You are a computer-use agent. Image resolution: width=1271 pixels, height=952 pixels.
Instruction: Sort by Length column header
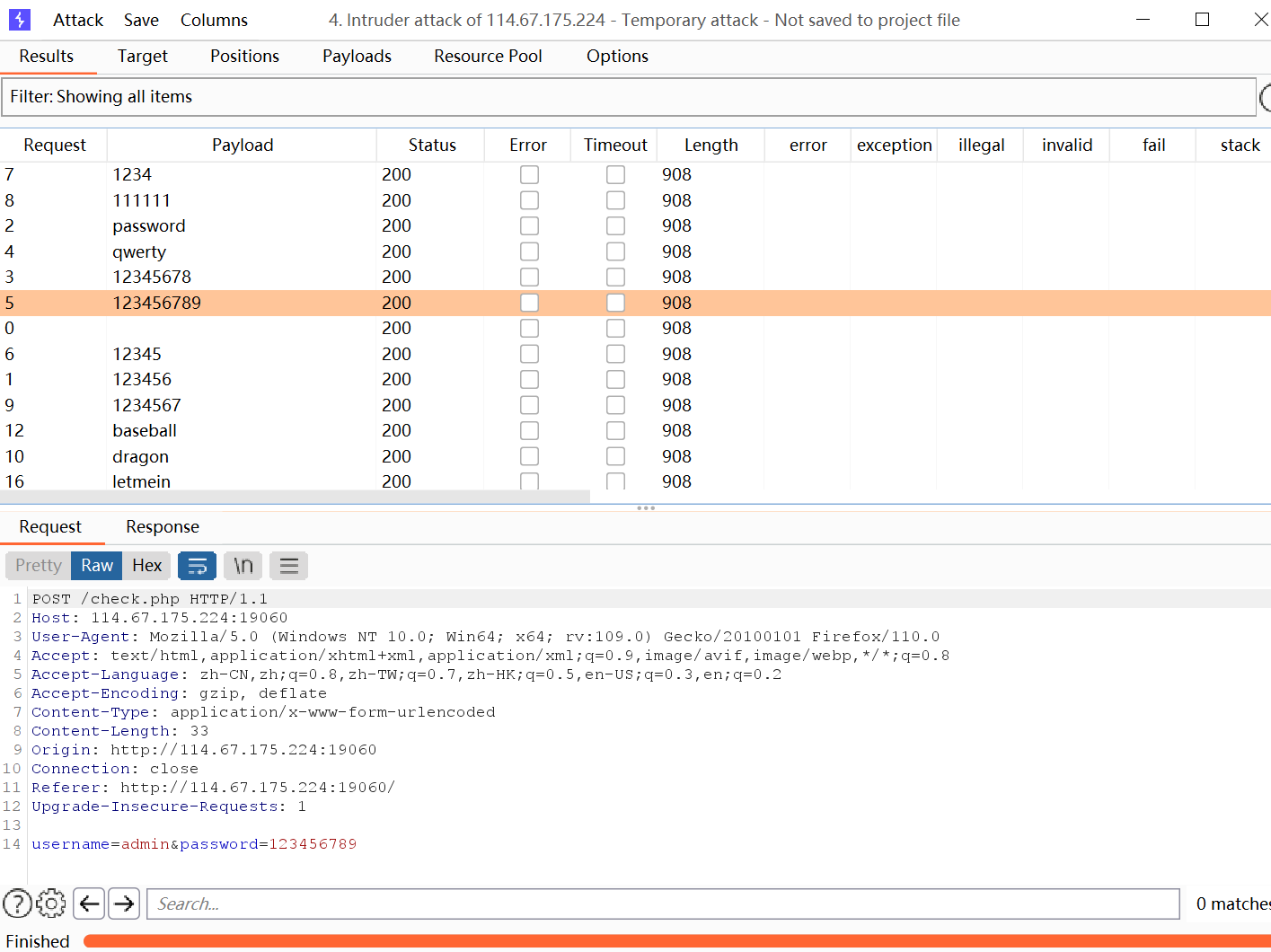pos(711,145)
